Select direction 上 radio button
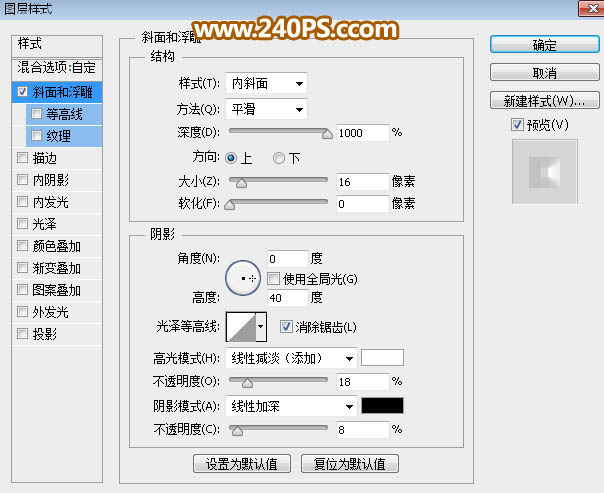This screenshot has height=493, width=604. (231, 158)
